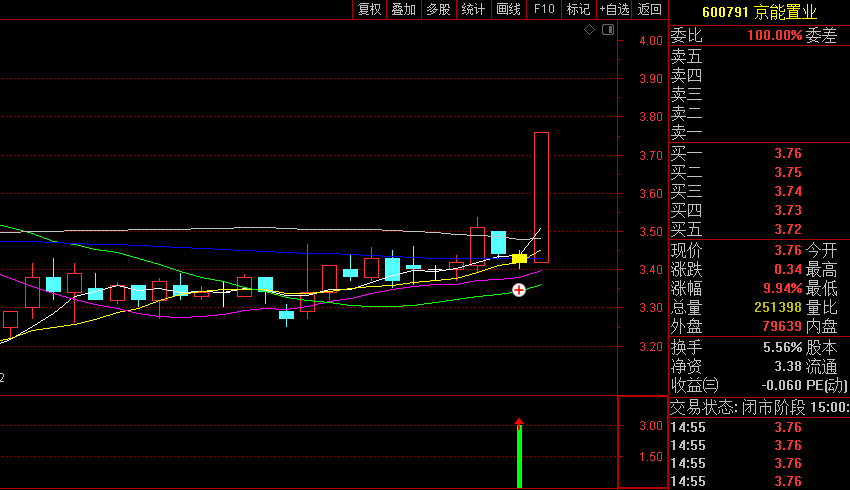
Task: Click the 买一 price 3.76
Action: pyautogui.click(x=788, y=153)
